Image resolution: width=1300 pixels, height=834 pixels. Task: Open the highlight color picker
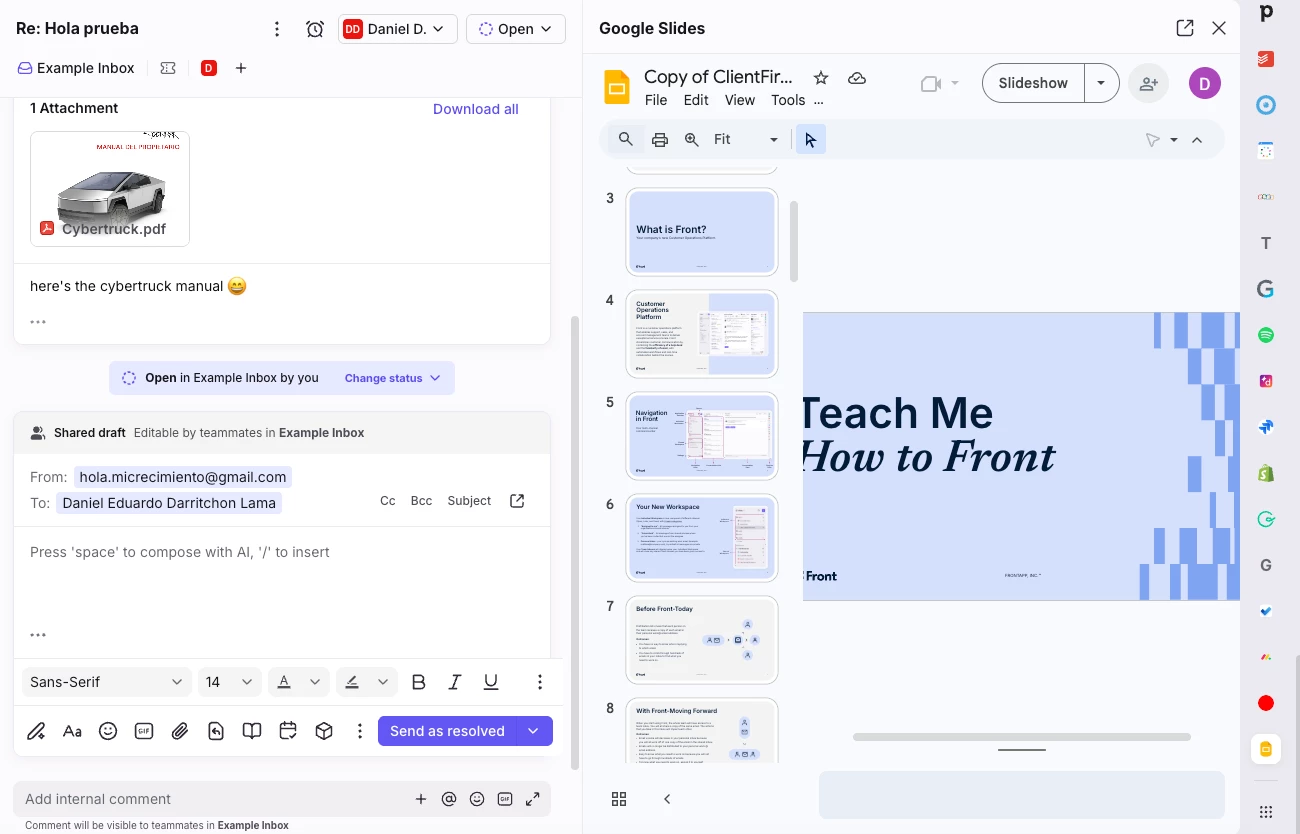[367, 682]
